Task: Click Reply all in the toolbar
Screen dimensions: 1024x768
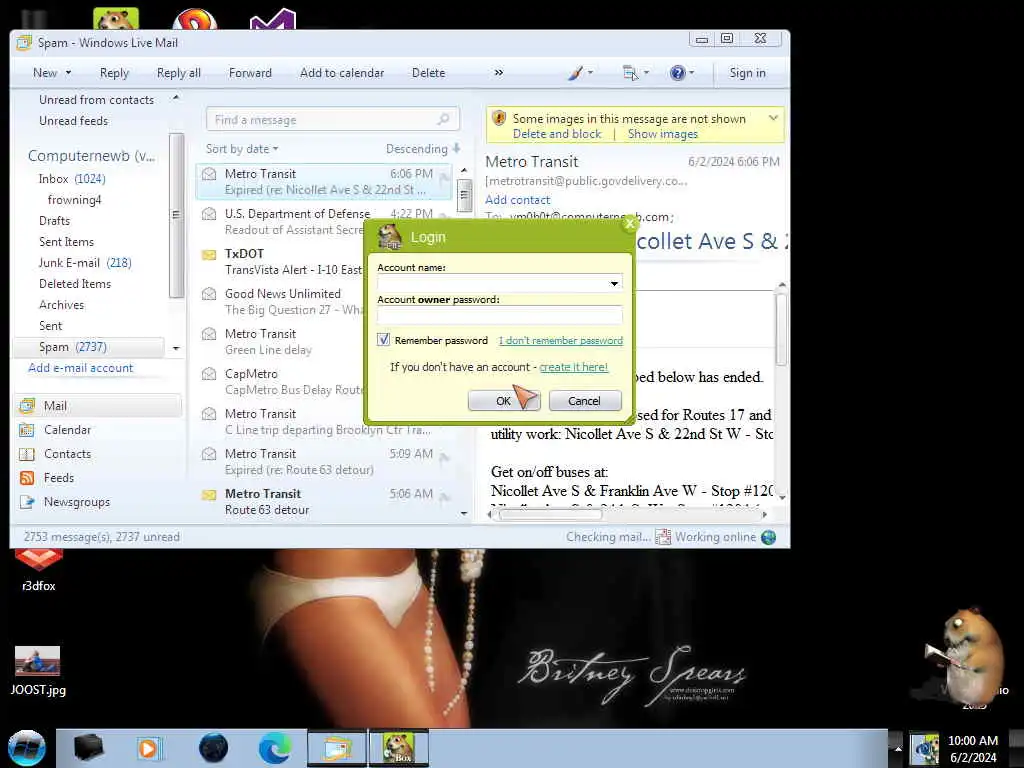Action: pyautogui.click(x=178, y=73)
